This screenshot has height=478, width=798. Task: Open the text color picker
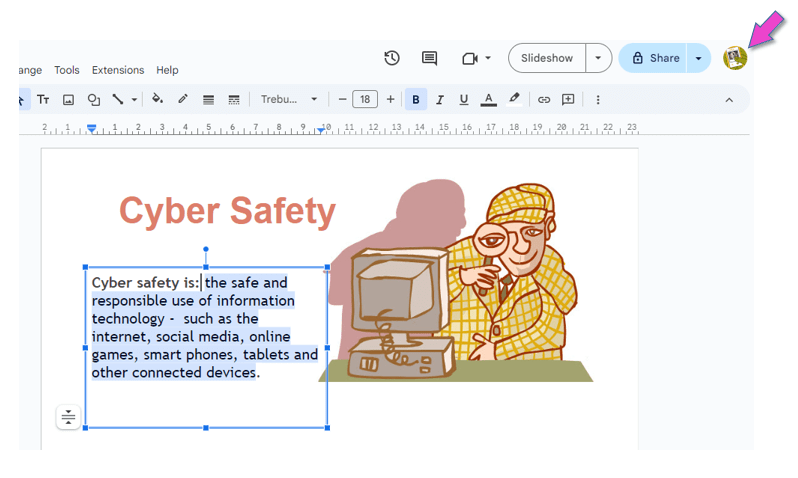coord(488,100)
